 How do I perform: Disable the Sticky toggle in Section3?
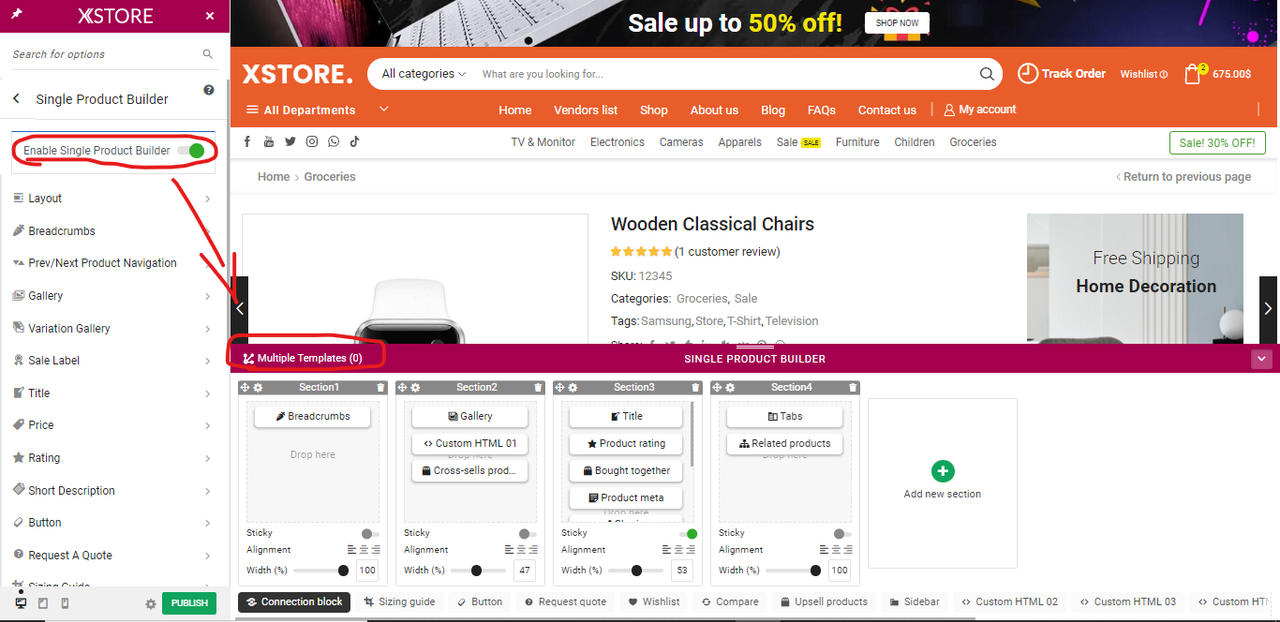(x=688, y=534)
